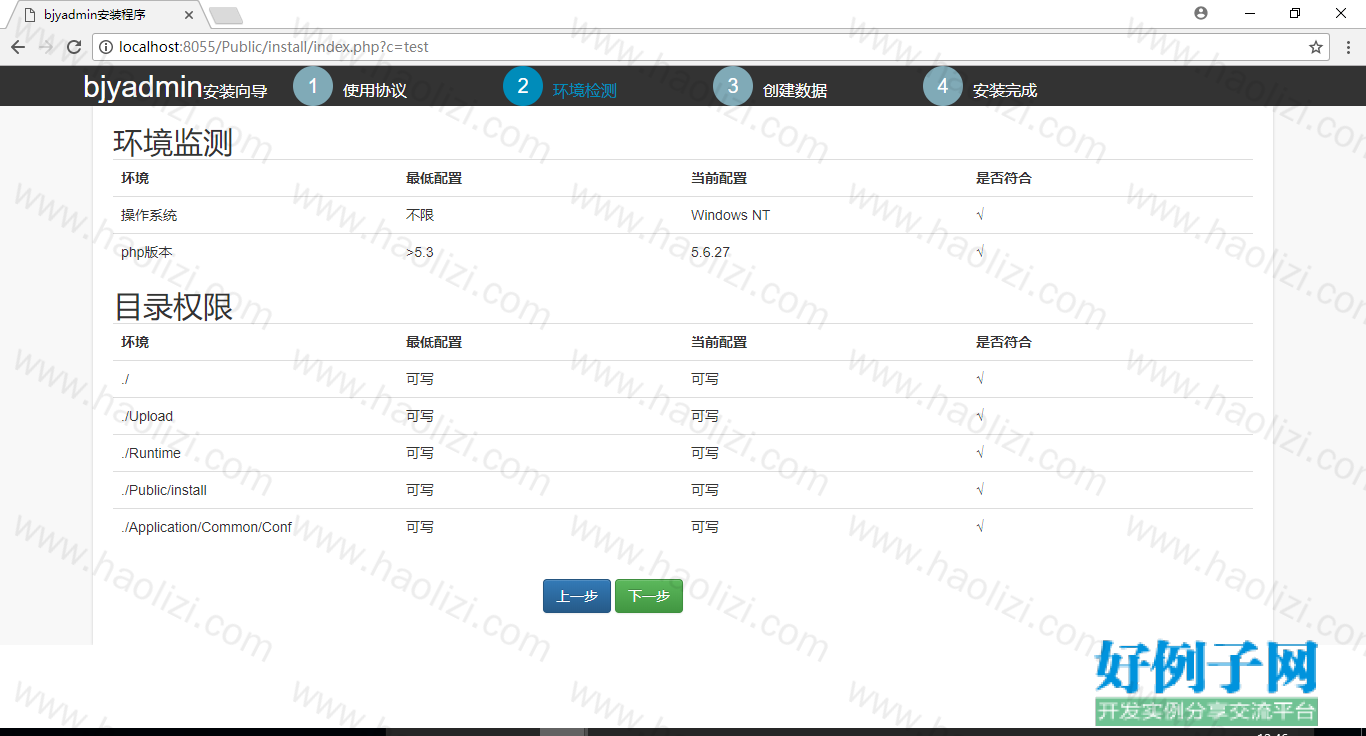Click the Windows NT value
Screen dimensions: 1366x736
click(x=730, y=215)
